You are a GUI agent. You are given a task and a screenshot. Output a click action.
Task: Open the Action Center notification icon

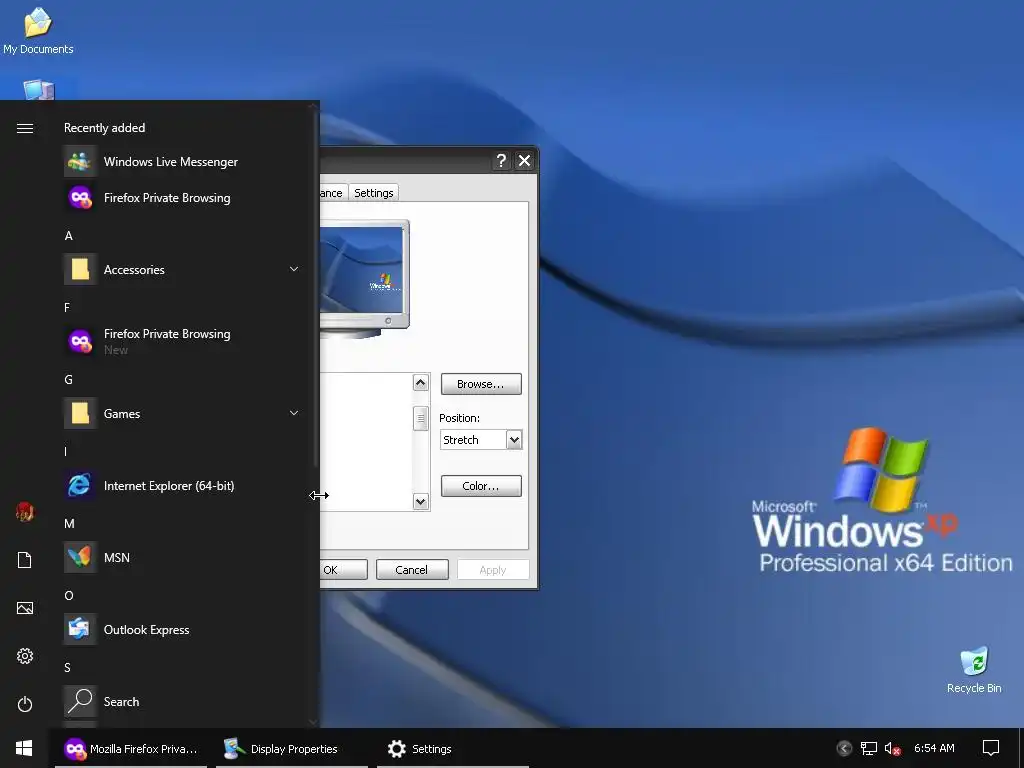991,748
